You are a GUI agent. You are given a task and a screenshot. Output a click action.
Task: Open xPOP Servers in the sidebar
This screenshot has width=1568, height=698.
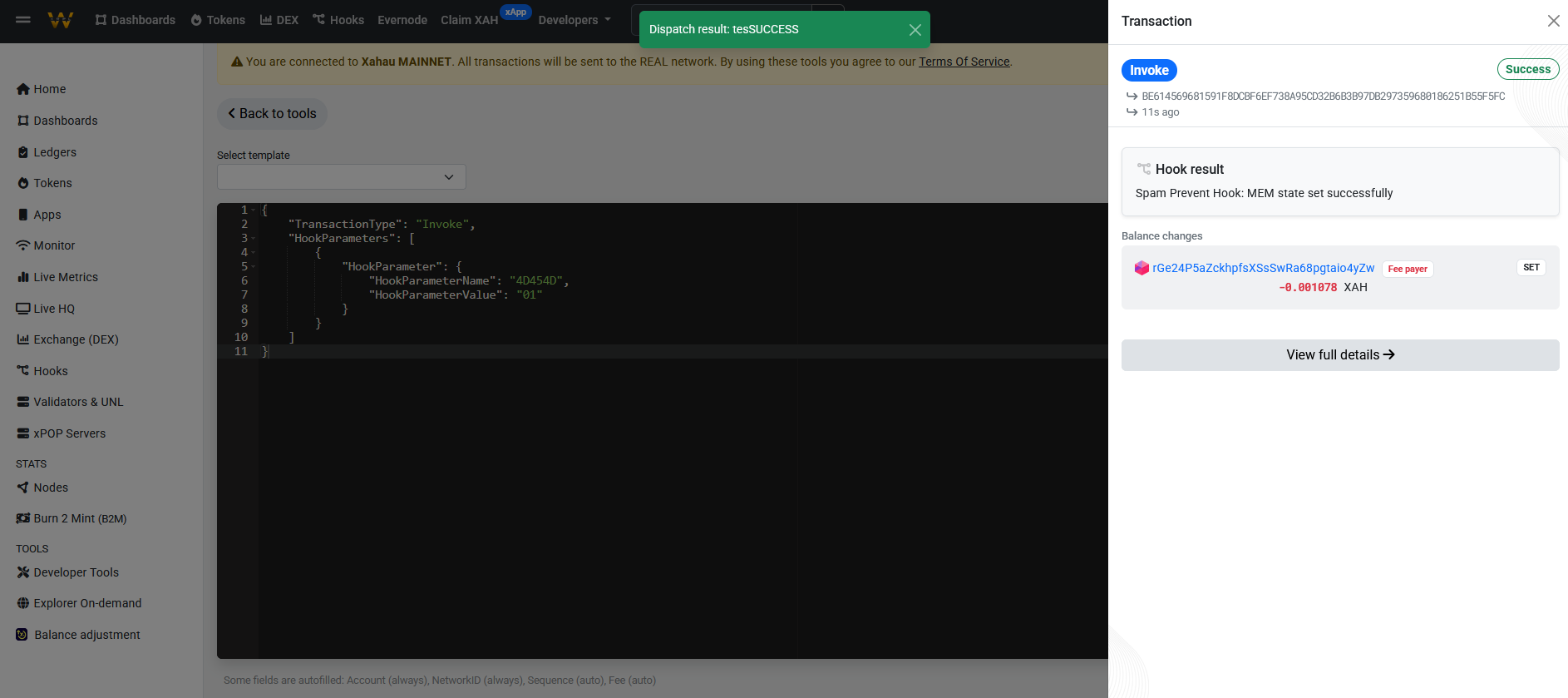[x=61, y=433]
